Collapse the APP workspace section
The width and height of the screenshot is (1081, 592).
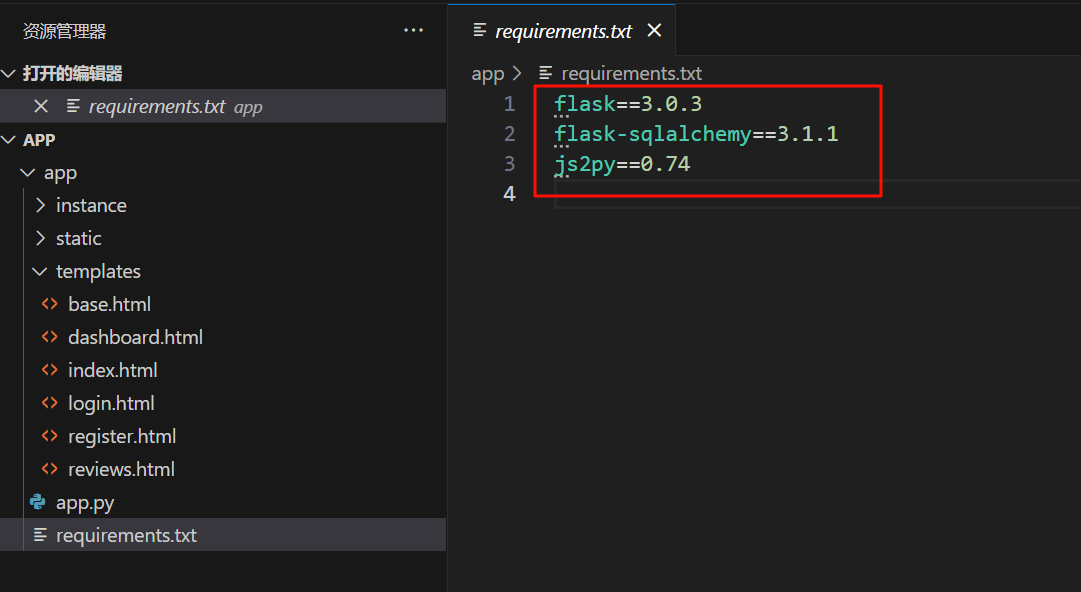pyautogui.click(x=9, y=140)
